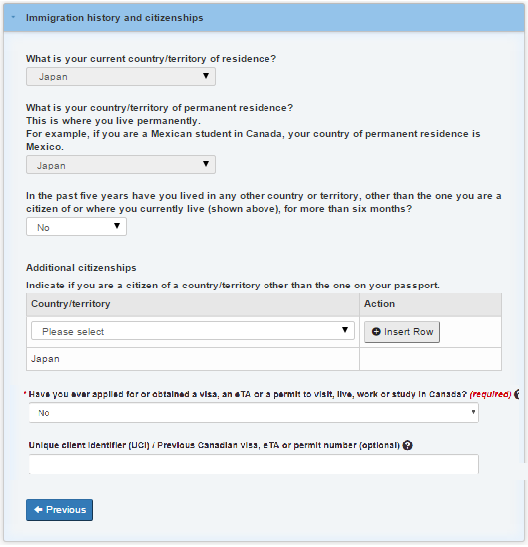The height and width of the screenshot is (547, 528).
Task: Click the Insert Row button
Action: [402, 332]
